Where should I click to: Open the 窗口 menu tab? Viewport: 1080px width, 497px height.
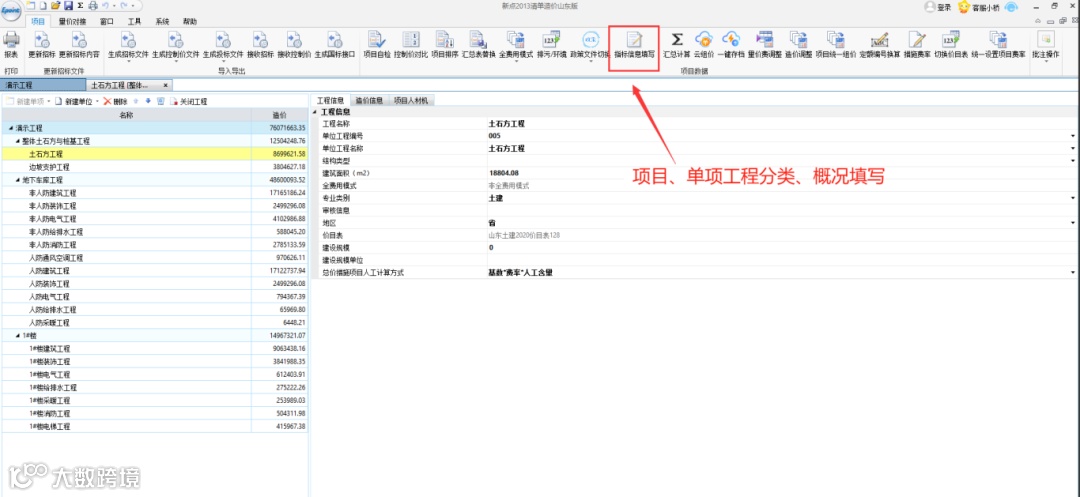pos(107,21)
